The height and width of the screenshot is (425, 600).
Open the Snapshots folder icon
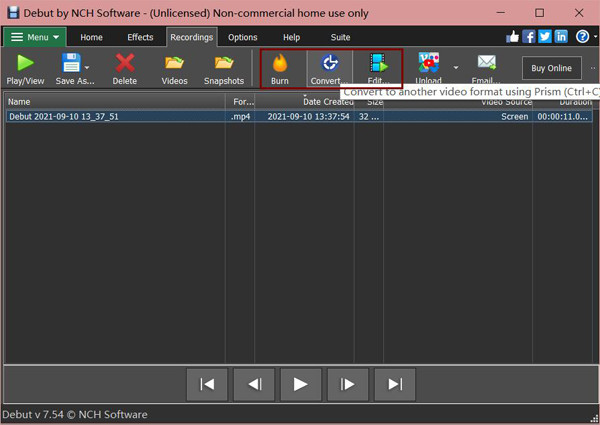(224, 63)
